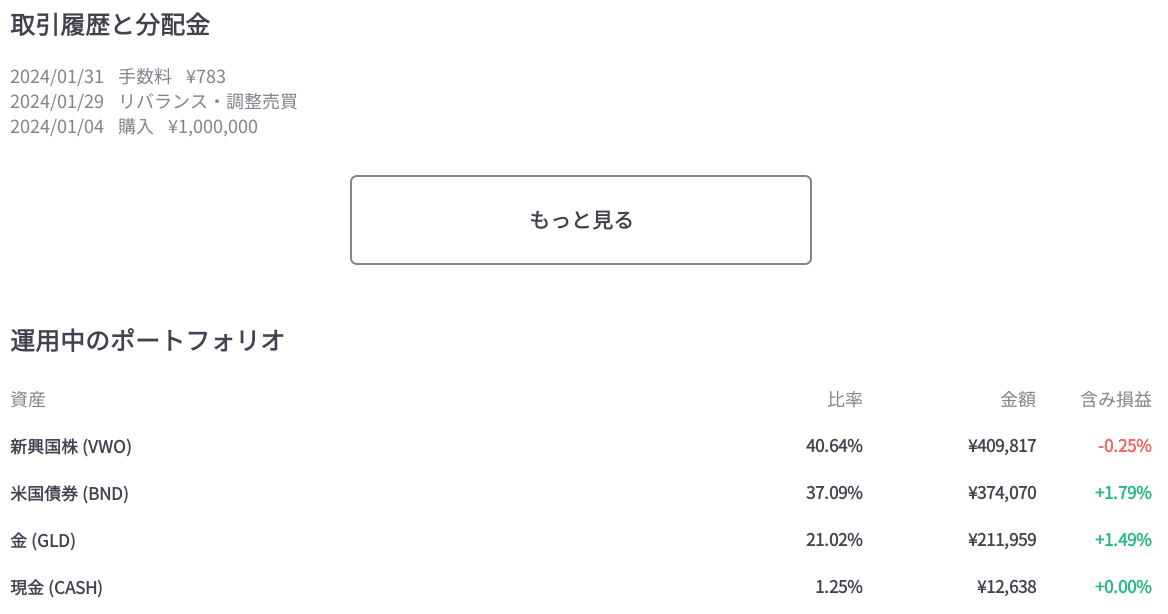Click the 含み損益 column header
The width and height of the screenshot is (1168, 614).
1116,399
